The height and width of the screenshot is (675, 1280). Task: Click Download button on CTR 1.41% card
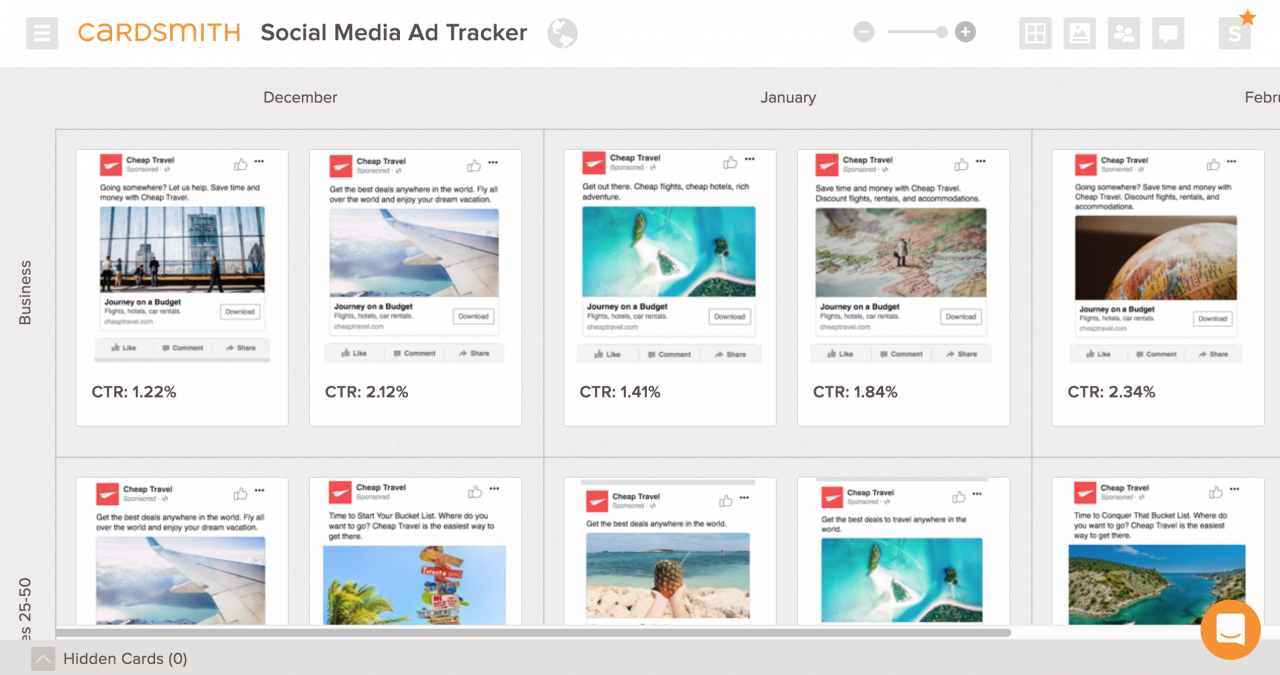click(730, 316)
